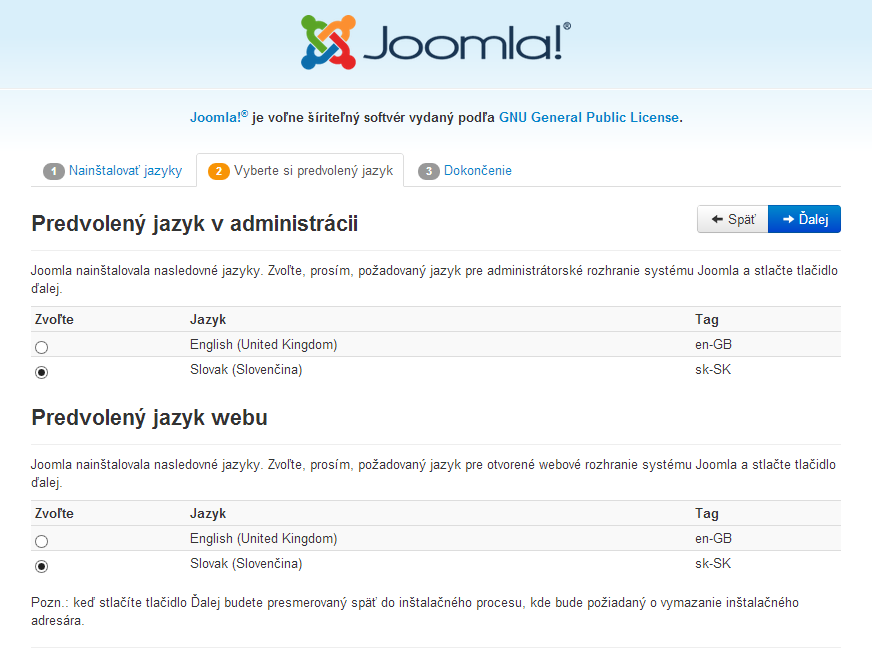Viewport: 872px width, 656px height.
Task: Open the Joomla! link in license notice
Action: tap(219, 117)
